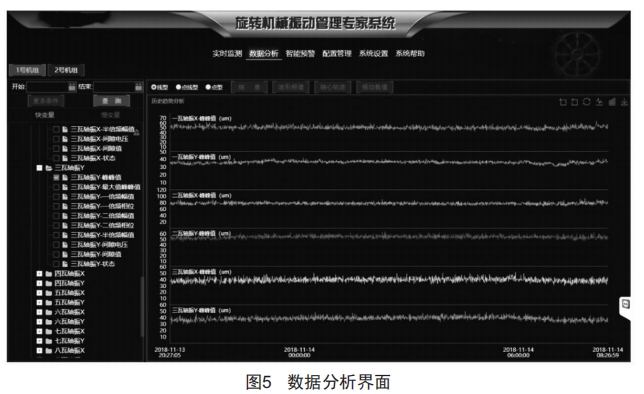Click the zoom reset icon in chart toolbar
The image size is (644, 394).
575,102
